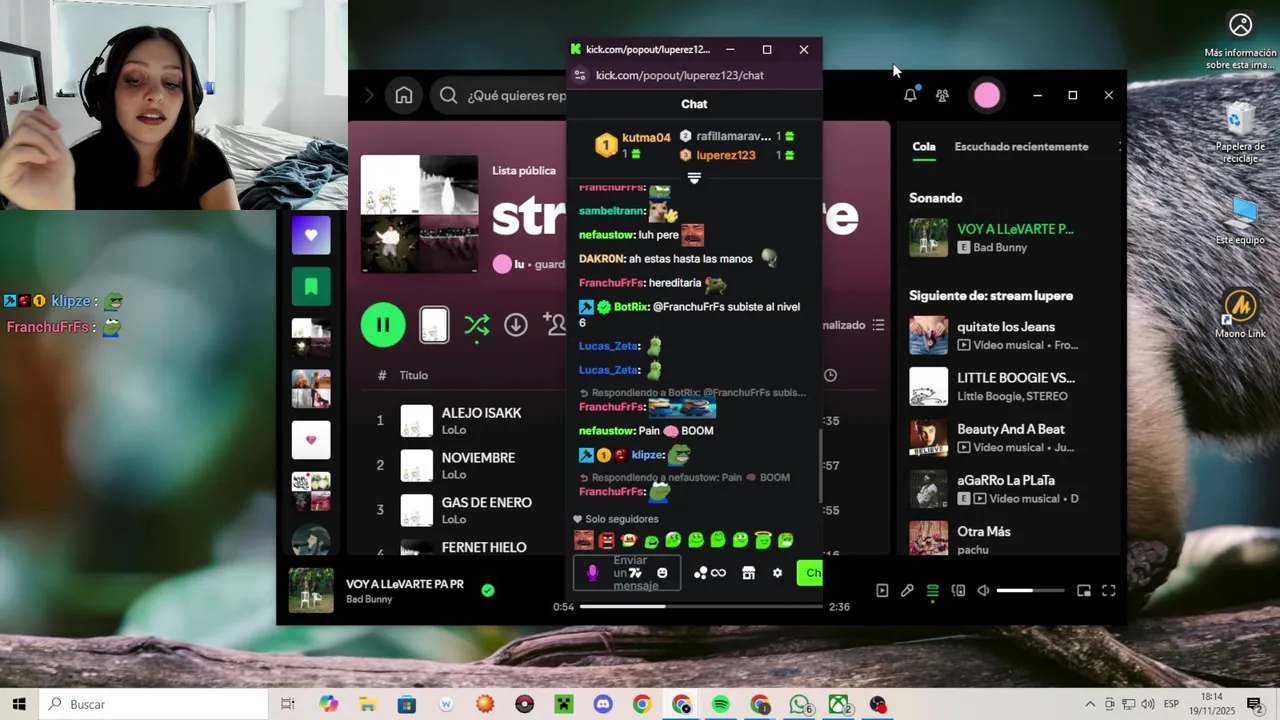Open Discord from the taskbar
Viewport: 1280px width, 720px height.
point(603,704)
